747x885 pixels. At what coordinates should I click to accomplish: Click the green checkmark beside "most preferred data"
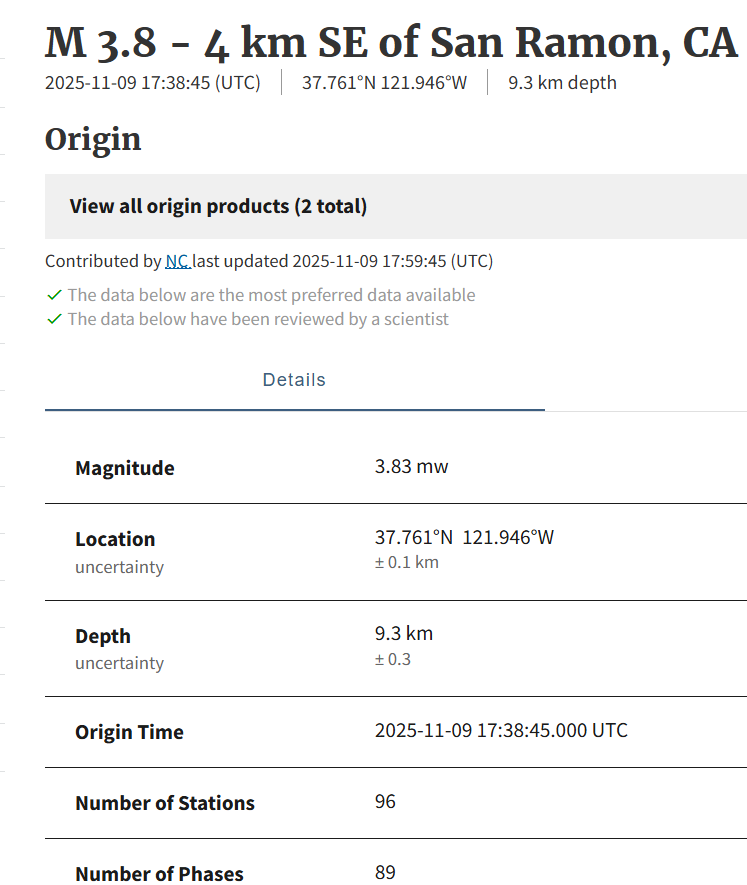(54, 295)
